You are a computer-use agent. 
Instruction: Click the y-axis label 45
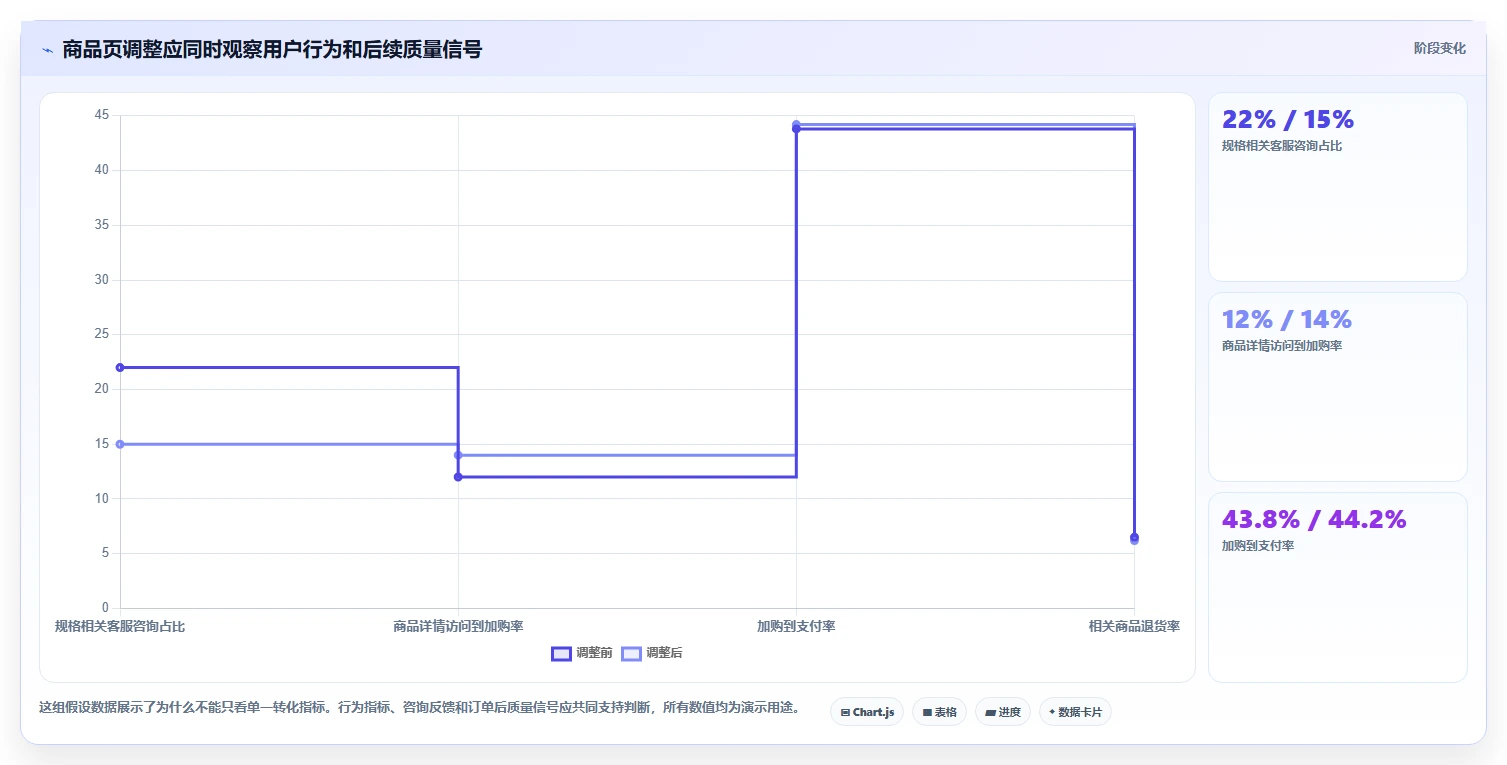(x=102, y=115)
